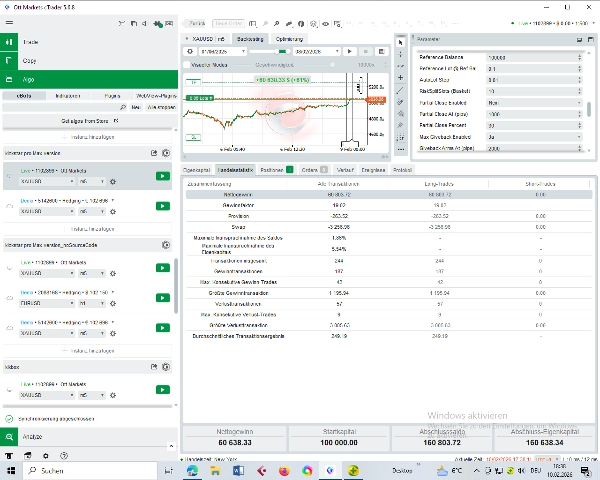The image size is (600, 480).
Task: Open settings gear for the first kicstar bot group
Action: [x=166, y=153]
